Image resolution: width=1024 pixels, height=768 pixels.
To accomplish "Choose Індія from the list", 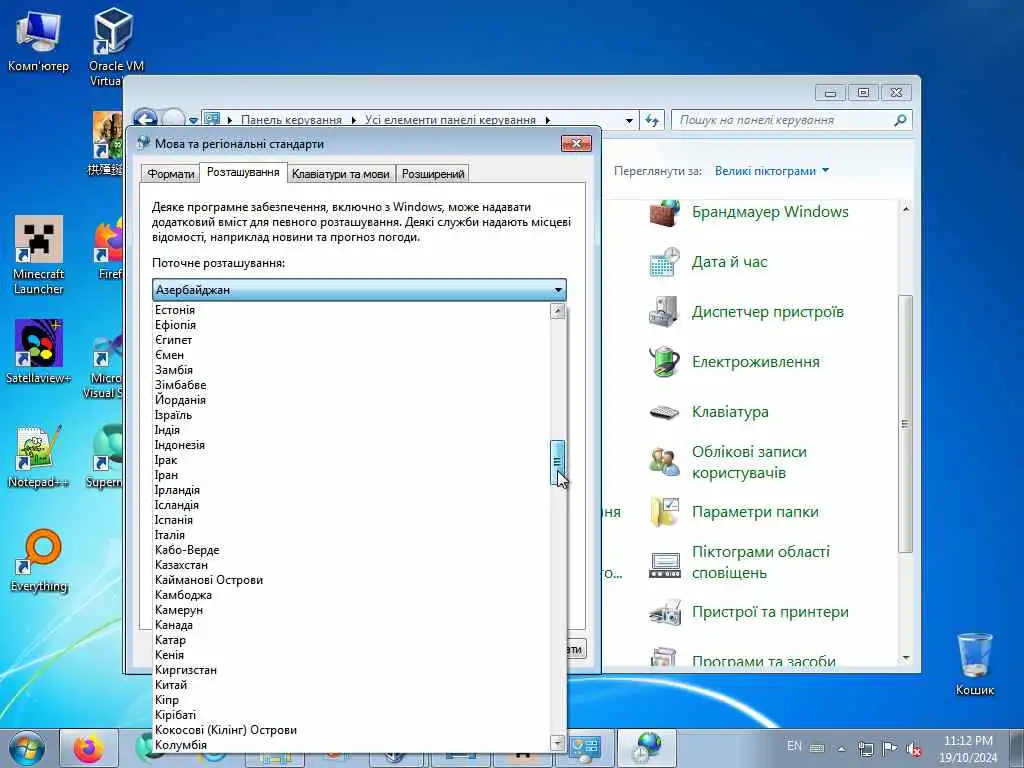I will [x=352, y=430].
